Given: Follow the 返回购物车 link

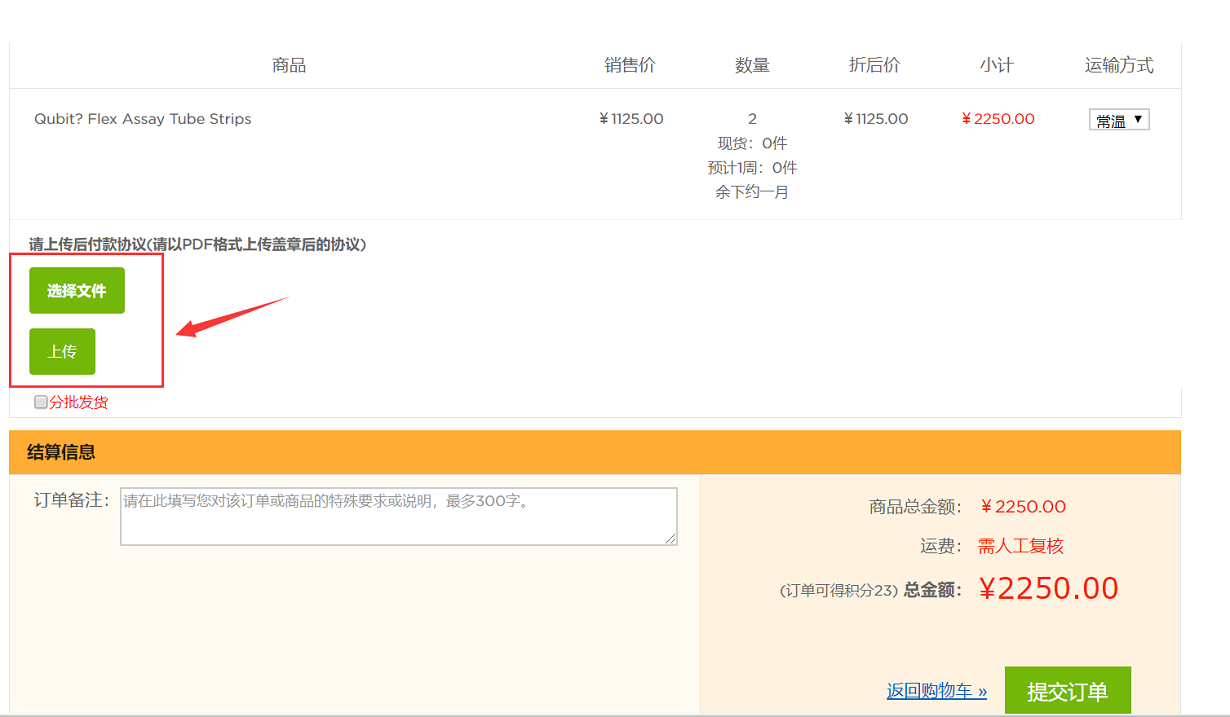Looking at the screenshot, I should tap(936, 691).
